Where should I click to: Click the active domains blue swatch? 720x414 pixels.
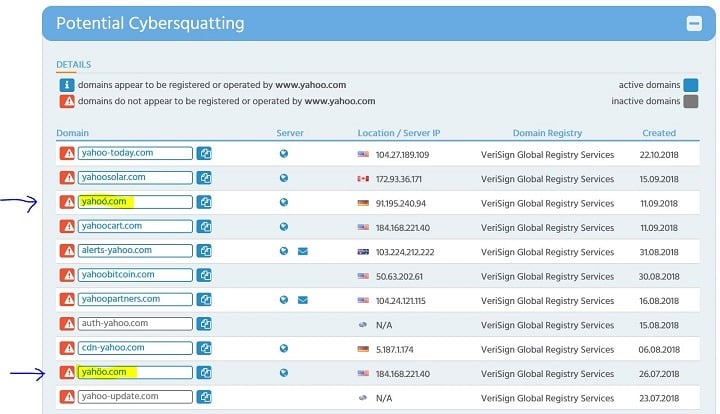point(690,85)
